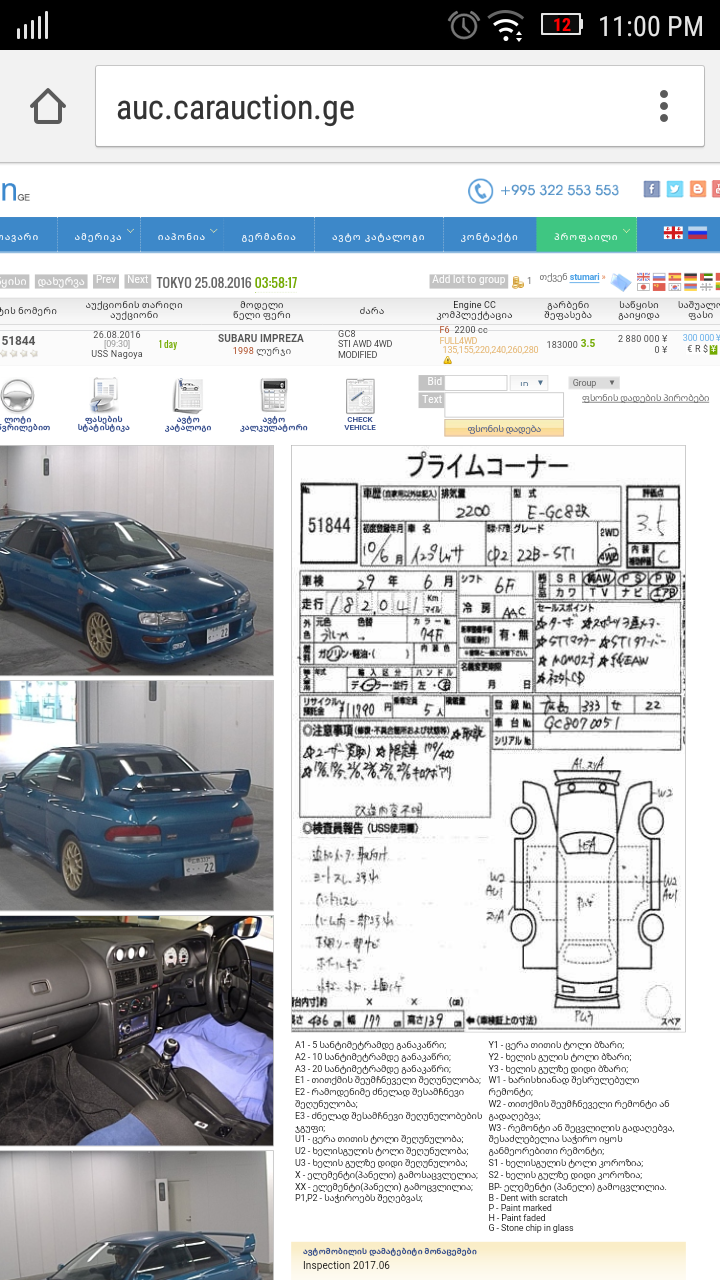Viewport: 720px width, 1280px height.
Task: Open the კონტაქტი menu item
Action: click(x=489, y=237)
